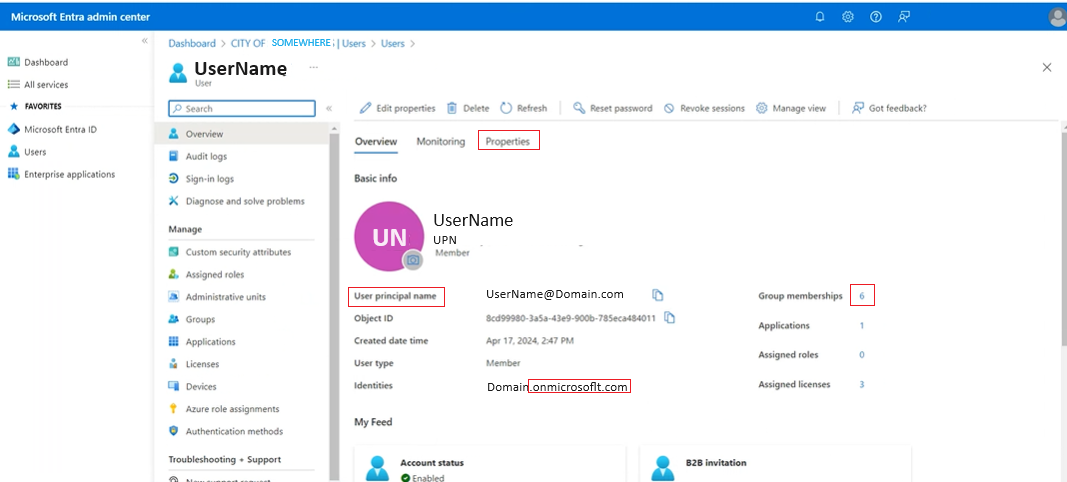Viewport: 1067px width, 482px height.
Task: Focus the Search box in user menu
Action: tap(242, 108)
